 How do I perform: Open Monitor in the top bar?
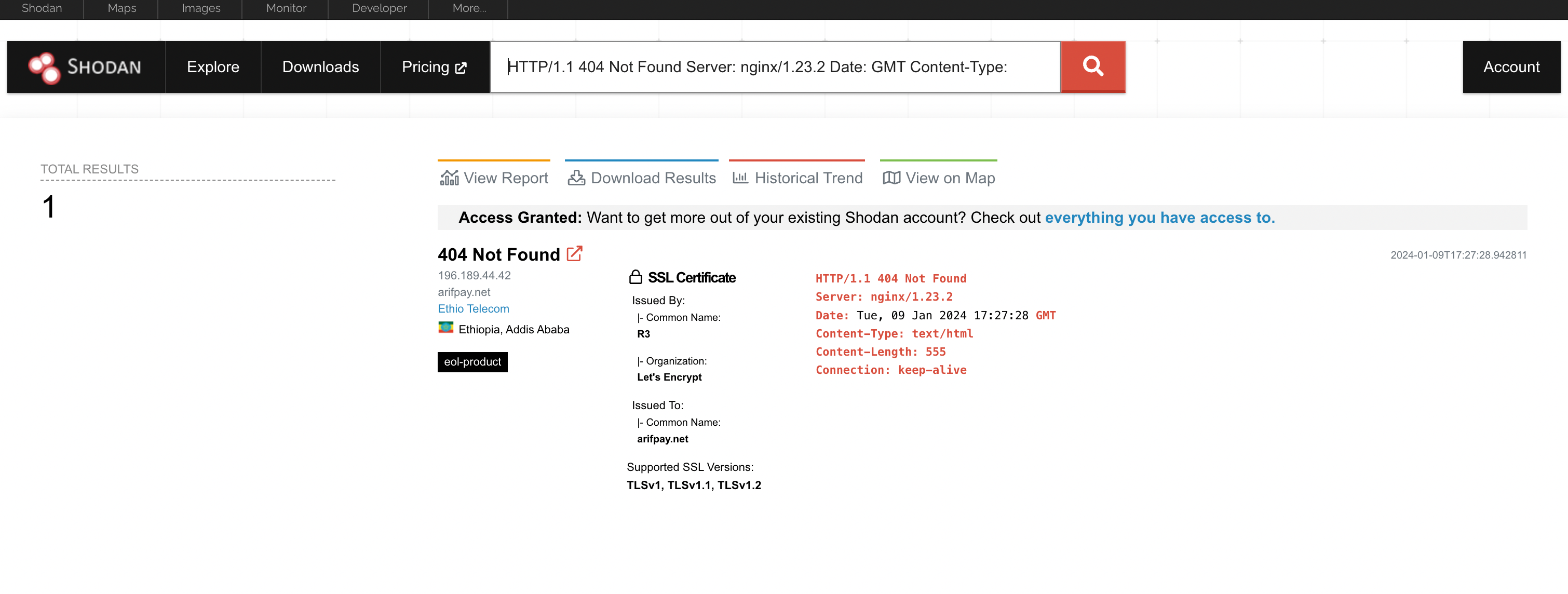(x=286, y=8)
